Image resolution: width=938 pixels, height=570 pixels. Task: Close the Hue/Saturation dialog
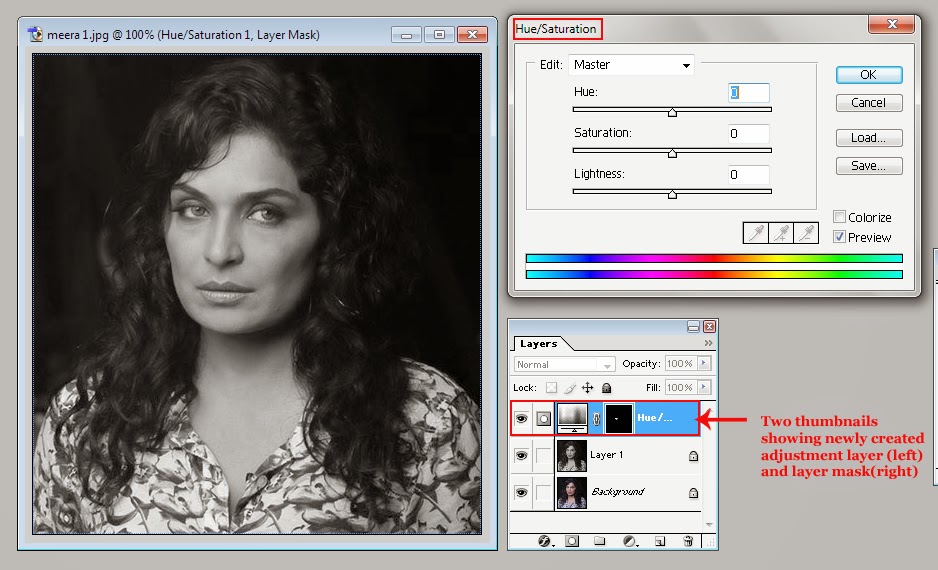click(891, 24)
